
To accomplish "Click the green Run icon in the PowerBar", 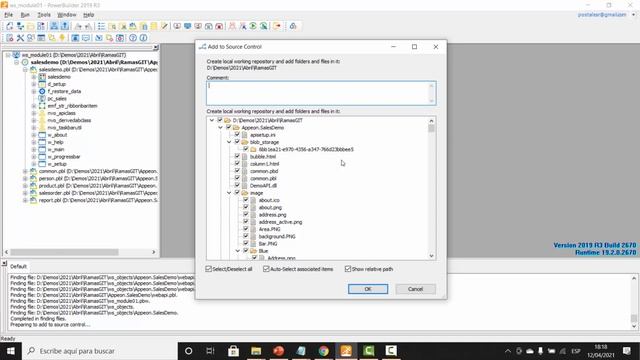I will point(253,26).
